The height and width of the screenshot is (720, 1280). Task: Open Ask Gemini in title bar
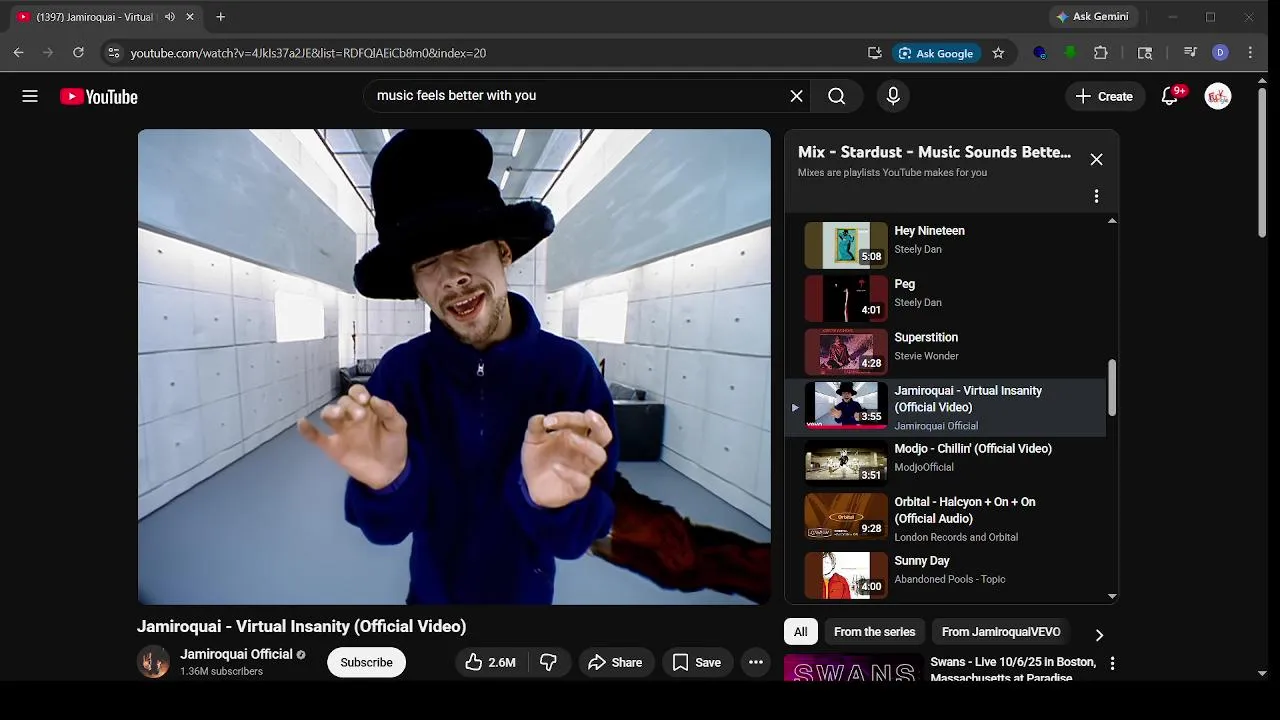tap(1092, 17)
